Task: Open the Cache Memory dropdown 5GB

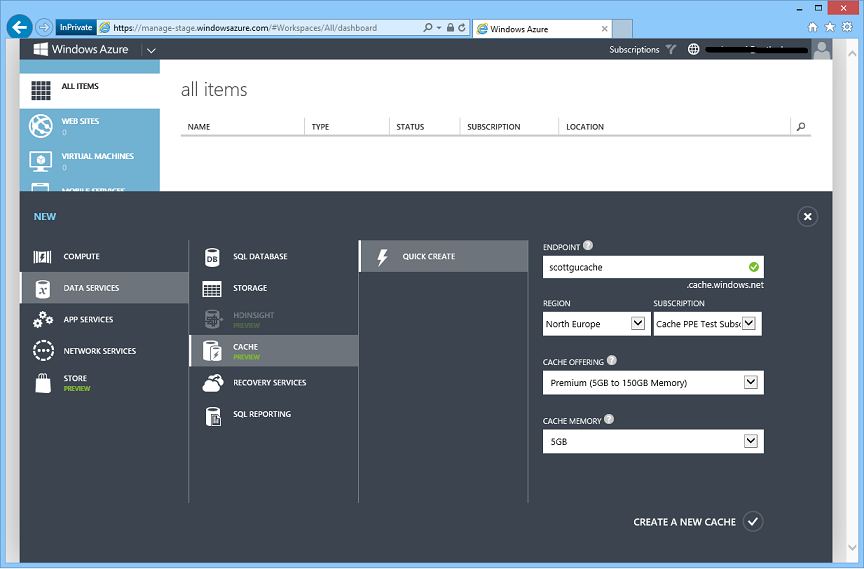Action: point(653,441)
